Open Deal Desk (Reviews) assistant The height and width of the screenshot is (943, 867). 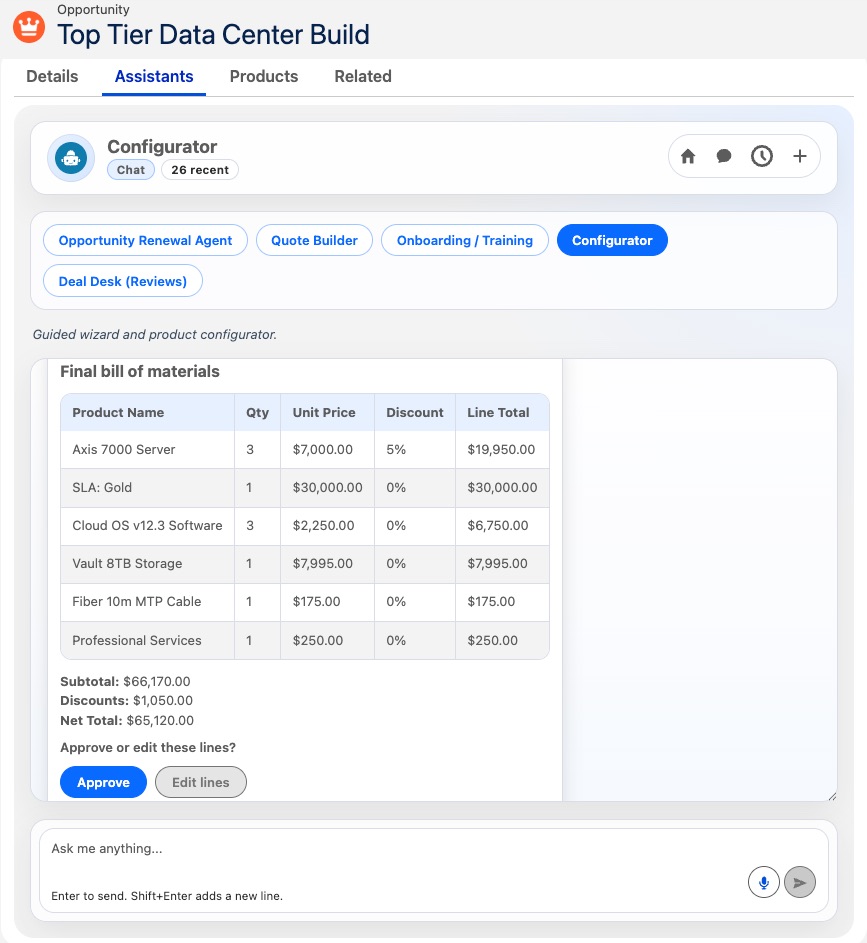pos(123,281)
